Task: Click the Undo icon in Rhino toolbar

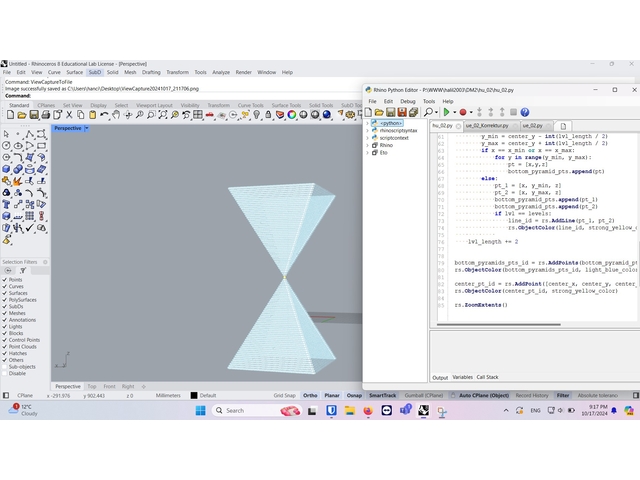Action: (104, 115)
